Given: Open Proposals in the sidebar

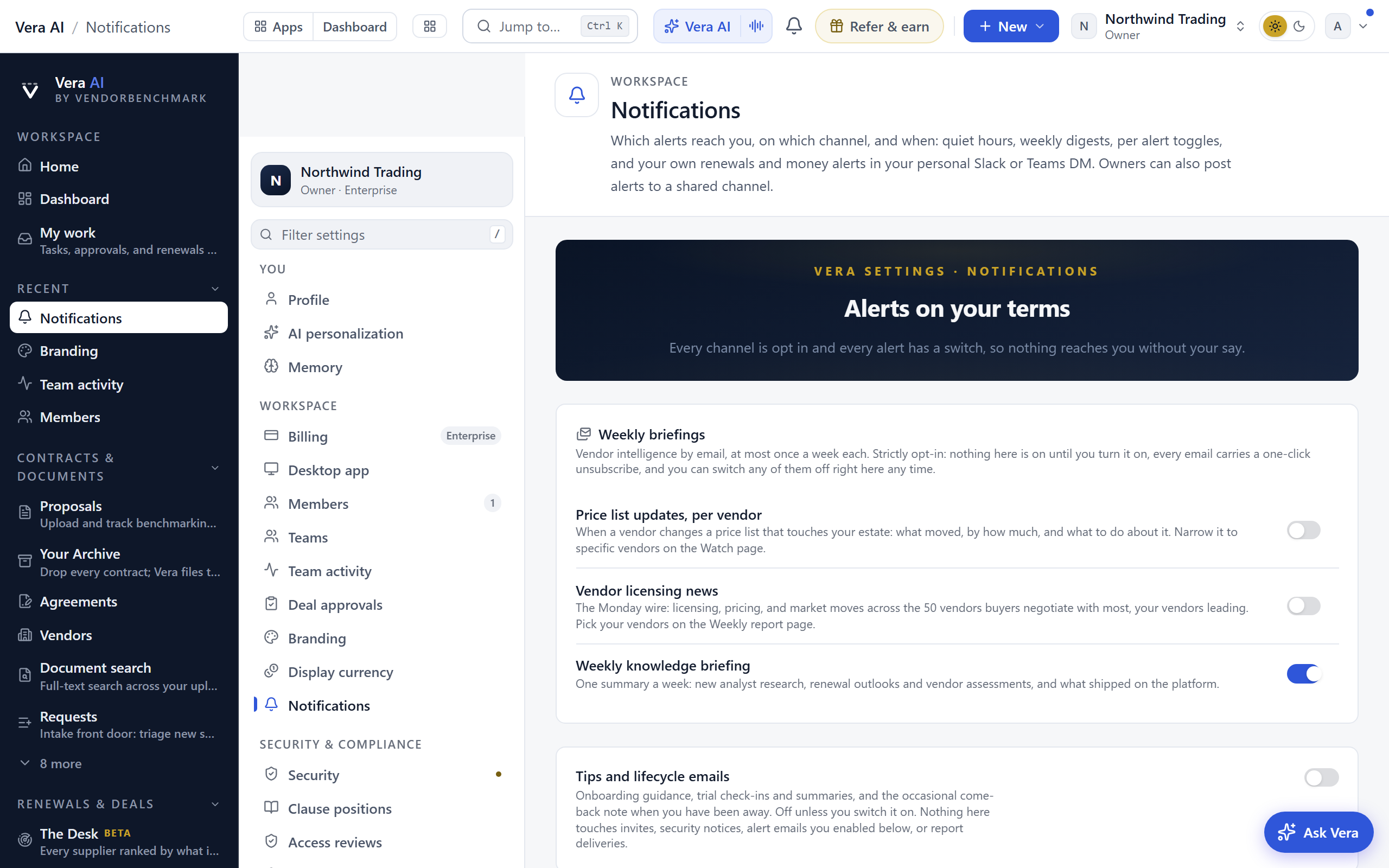Looking at the screenshot, I should pos(119,514).
